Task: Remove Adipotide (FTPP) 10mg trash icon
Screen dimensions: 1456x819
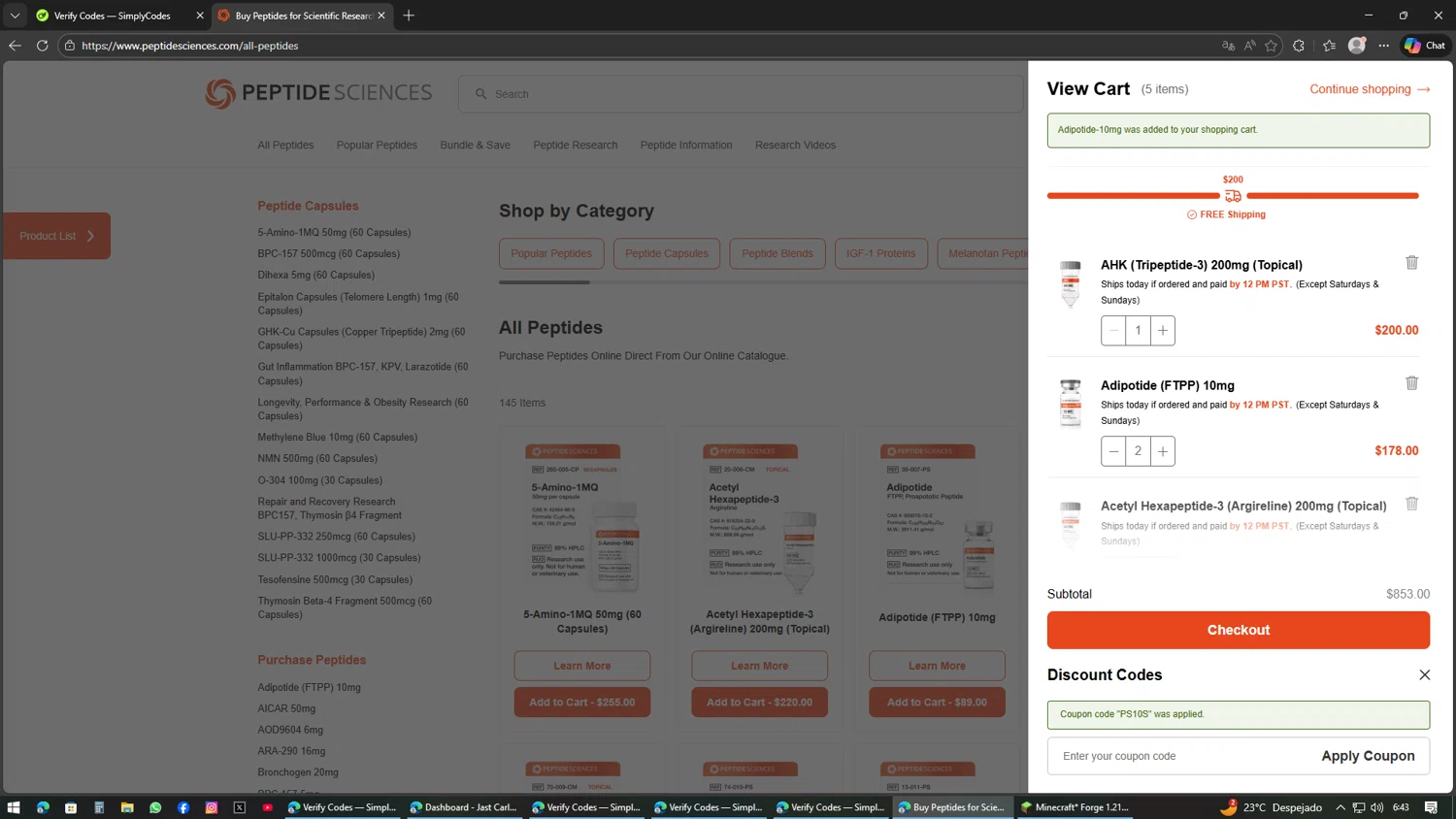Action: point(1411,383)
